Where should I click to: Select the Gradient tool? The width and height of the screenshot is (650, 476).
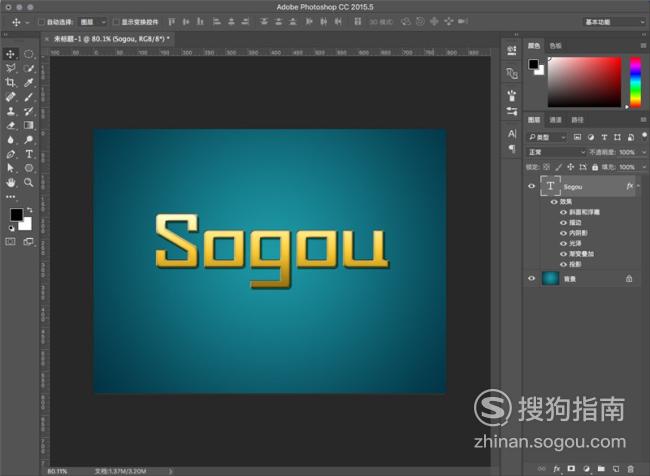click(x=28, y=125)
